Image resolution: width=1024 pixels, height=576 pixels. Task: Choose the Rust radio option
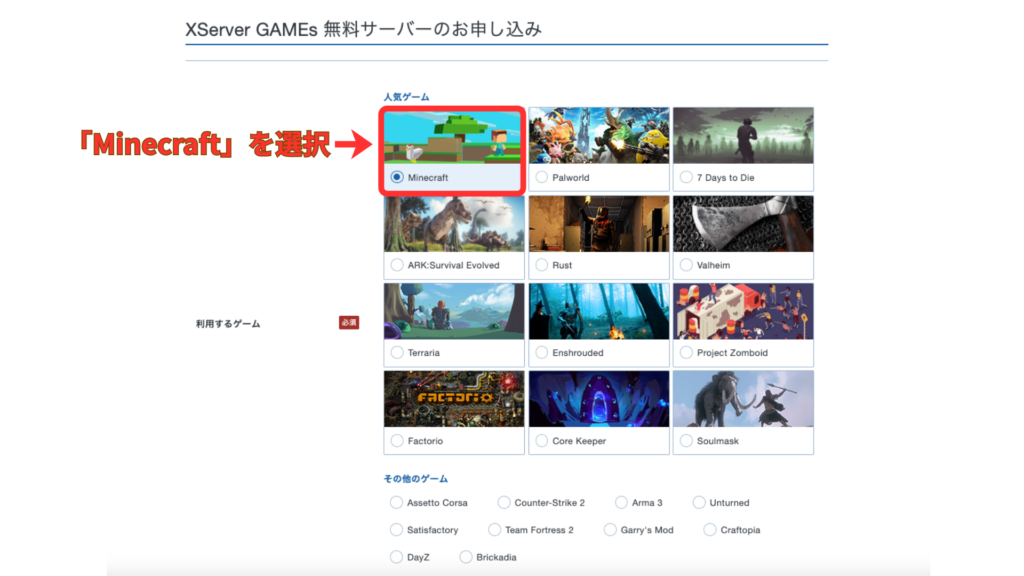point(542,265)
